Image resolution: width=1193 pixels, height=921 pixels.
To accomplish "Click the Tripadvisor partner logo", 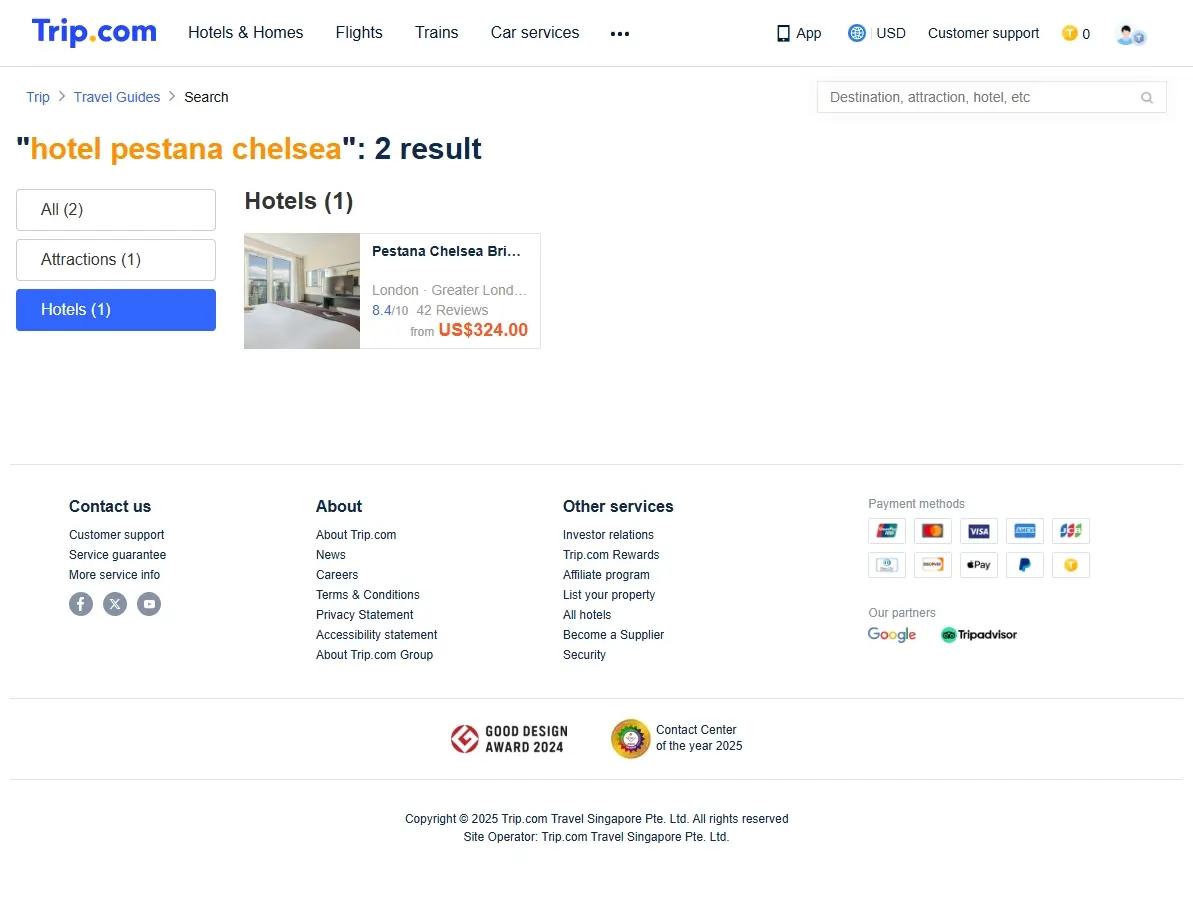I will [978, 634].
